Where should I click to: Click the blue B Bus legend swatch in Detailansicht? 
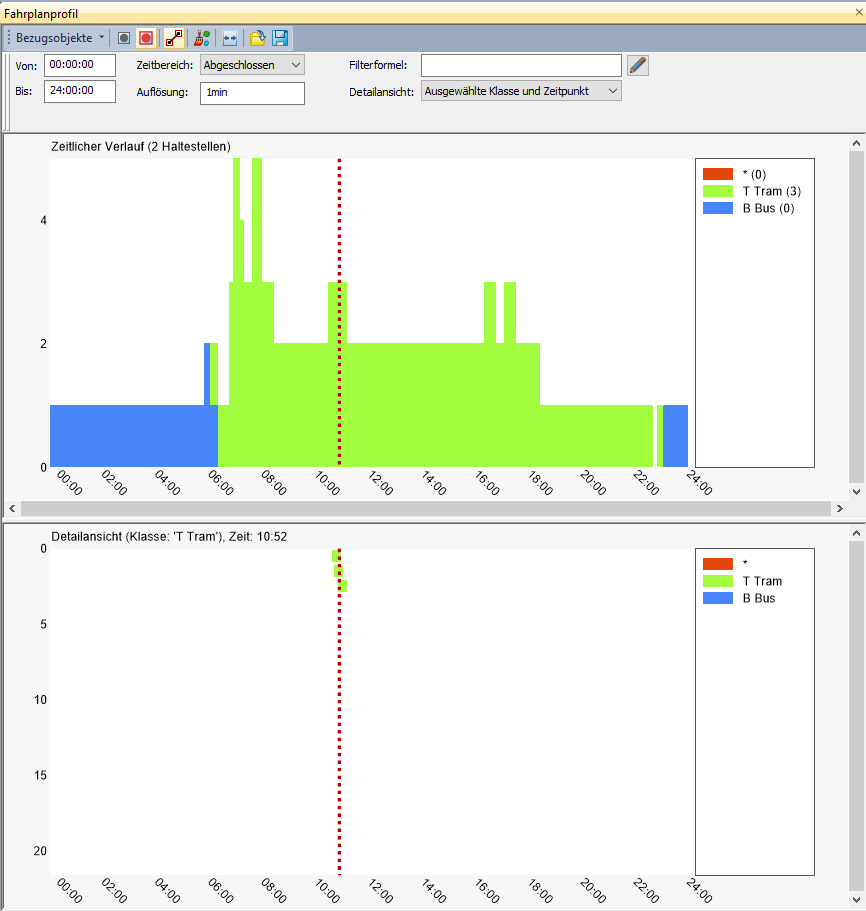(718, 598)
